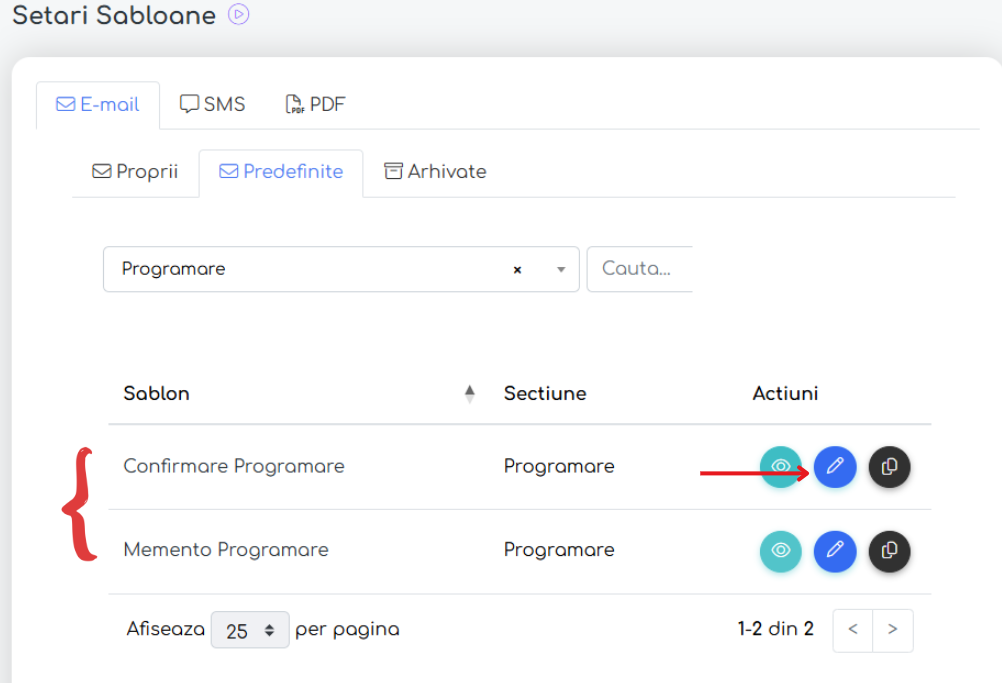This screenshot has height=683, width=1002.
Task: Duplicate the Confirmare Programare template
Action: pyautogui.click(x=889, y=467)
